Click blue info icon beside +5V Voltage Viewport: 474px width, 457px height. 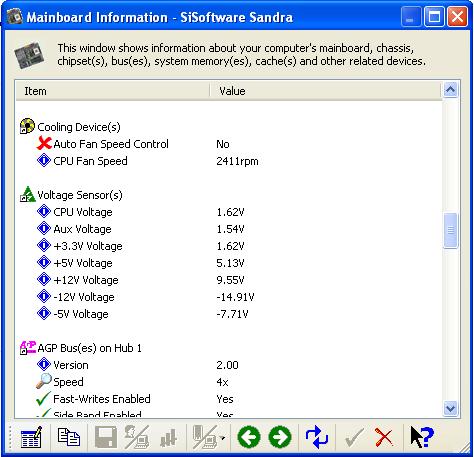pyautogui.click(x=44, y=262)
